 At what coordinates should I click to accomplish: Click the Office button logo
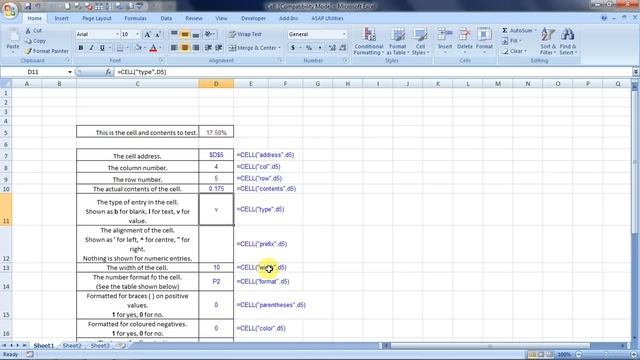pyautogui.click(x=10, y=10)
